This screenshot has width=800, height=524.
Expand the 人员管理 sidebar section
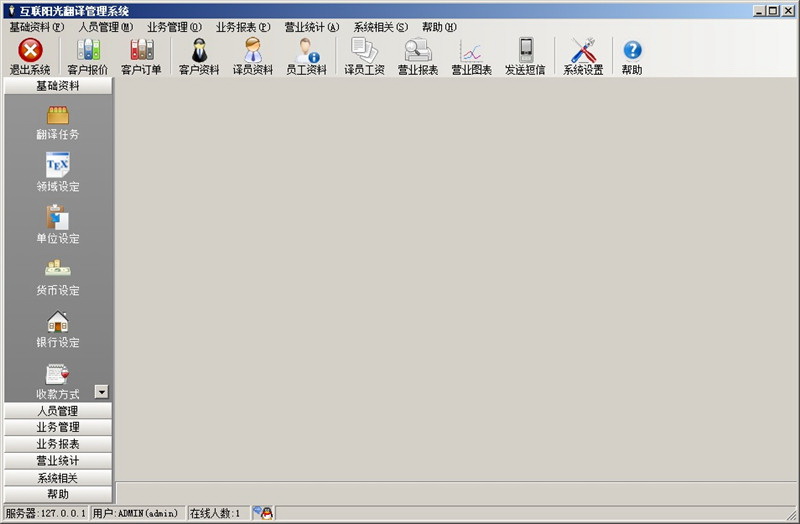58,410
